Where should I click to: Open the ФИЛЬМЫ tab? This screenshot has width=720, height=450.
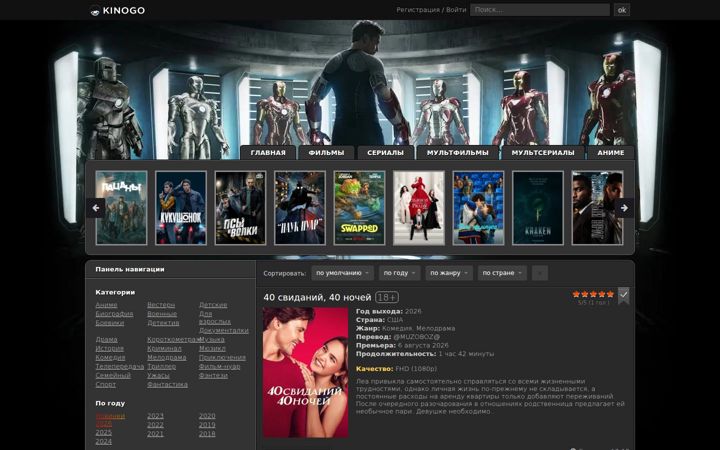(x=326, y=152)
